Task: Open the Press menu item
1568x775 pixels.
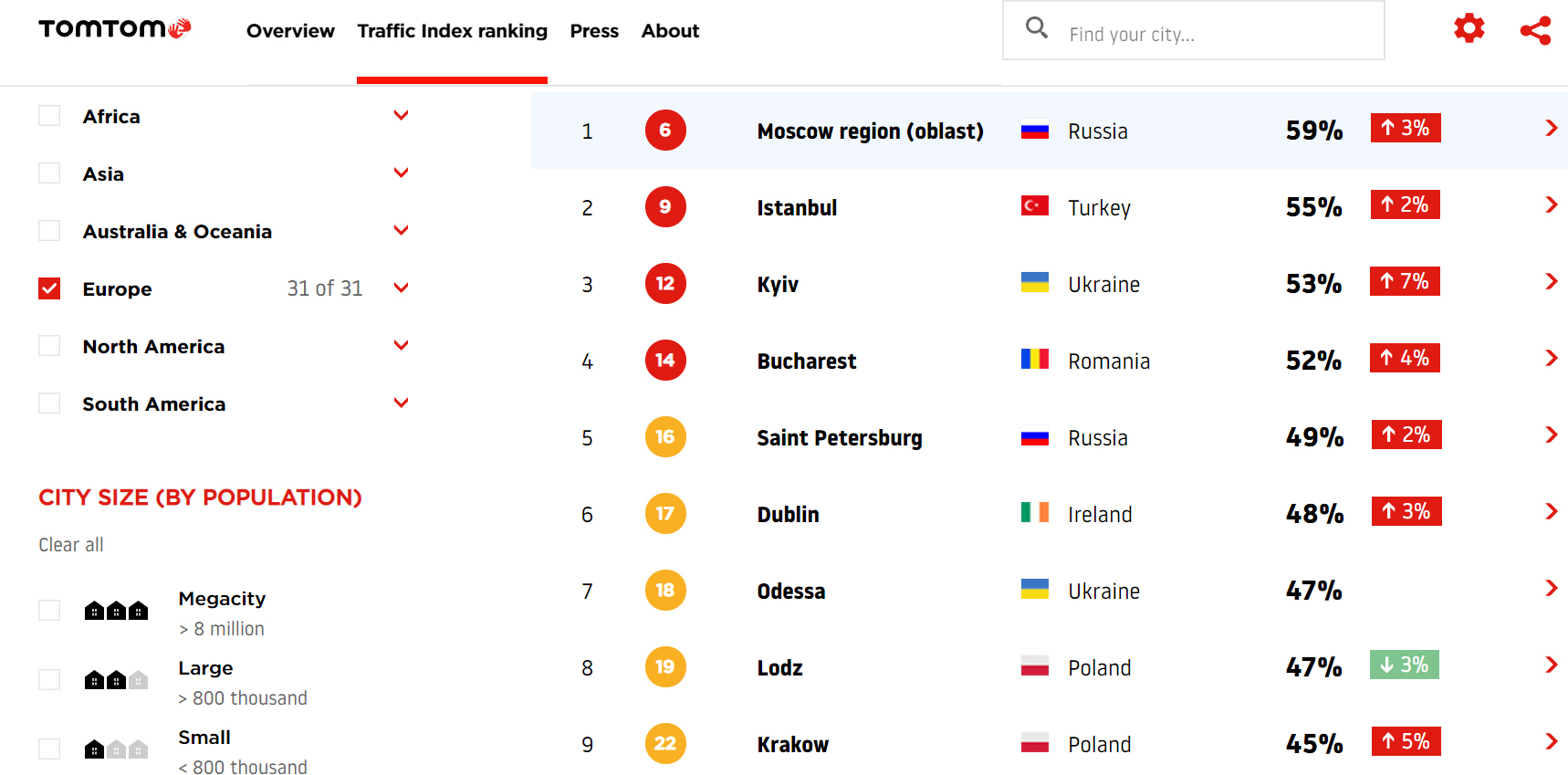Action: tap(594, 31)
